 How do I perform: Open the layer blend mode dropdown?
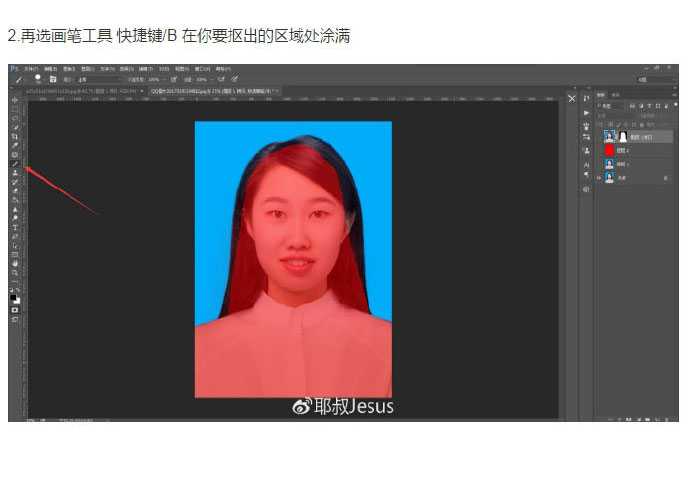point(616,116)
